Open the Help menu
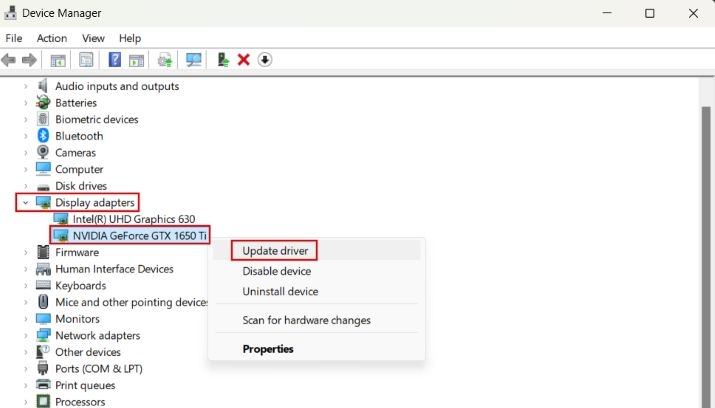The image size is (715, 408). (130, 38)
